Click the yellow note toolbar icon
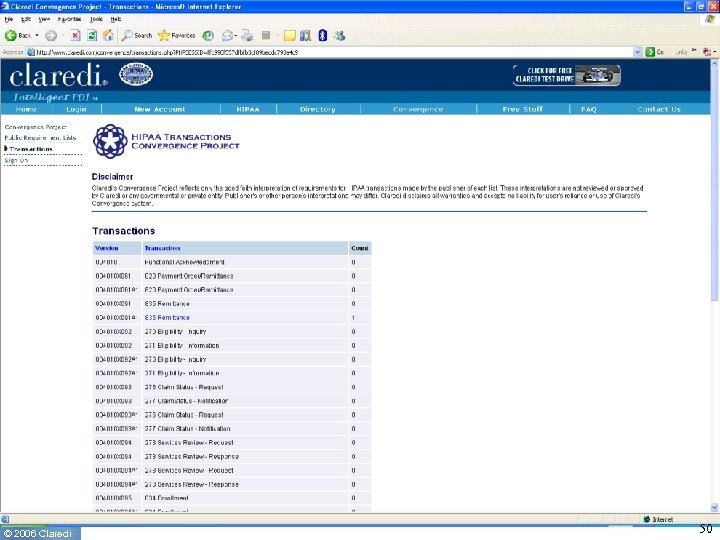This screenshot has width=720, height=540. [x=290, y=35]
